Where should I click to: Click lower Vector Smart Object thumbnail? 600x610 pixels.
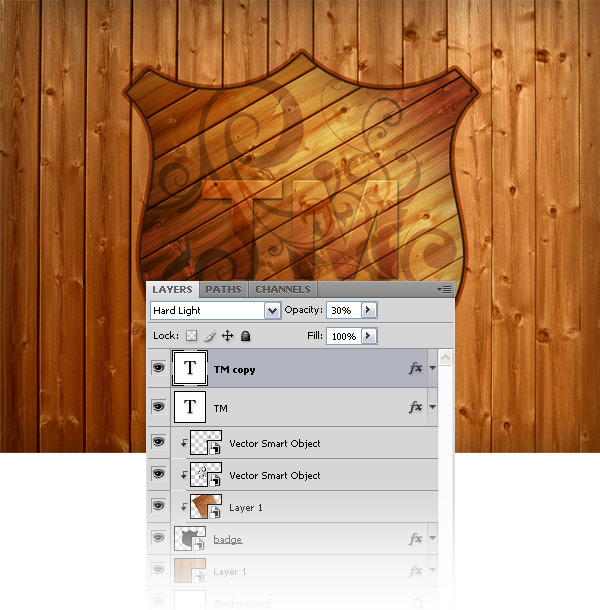click(x=206, y=475)
